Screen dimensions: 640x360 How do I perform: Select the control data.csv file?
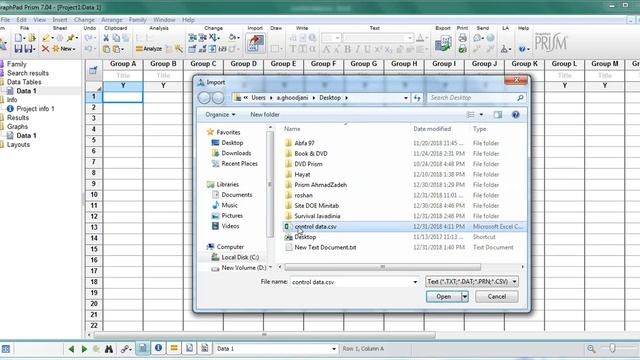tap(315, 227)
